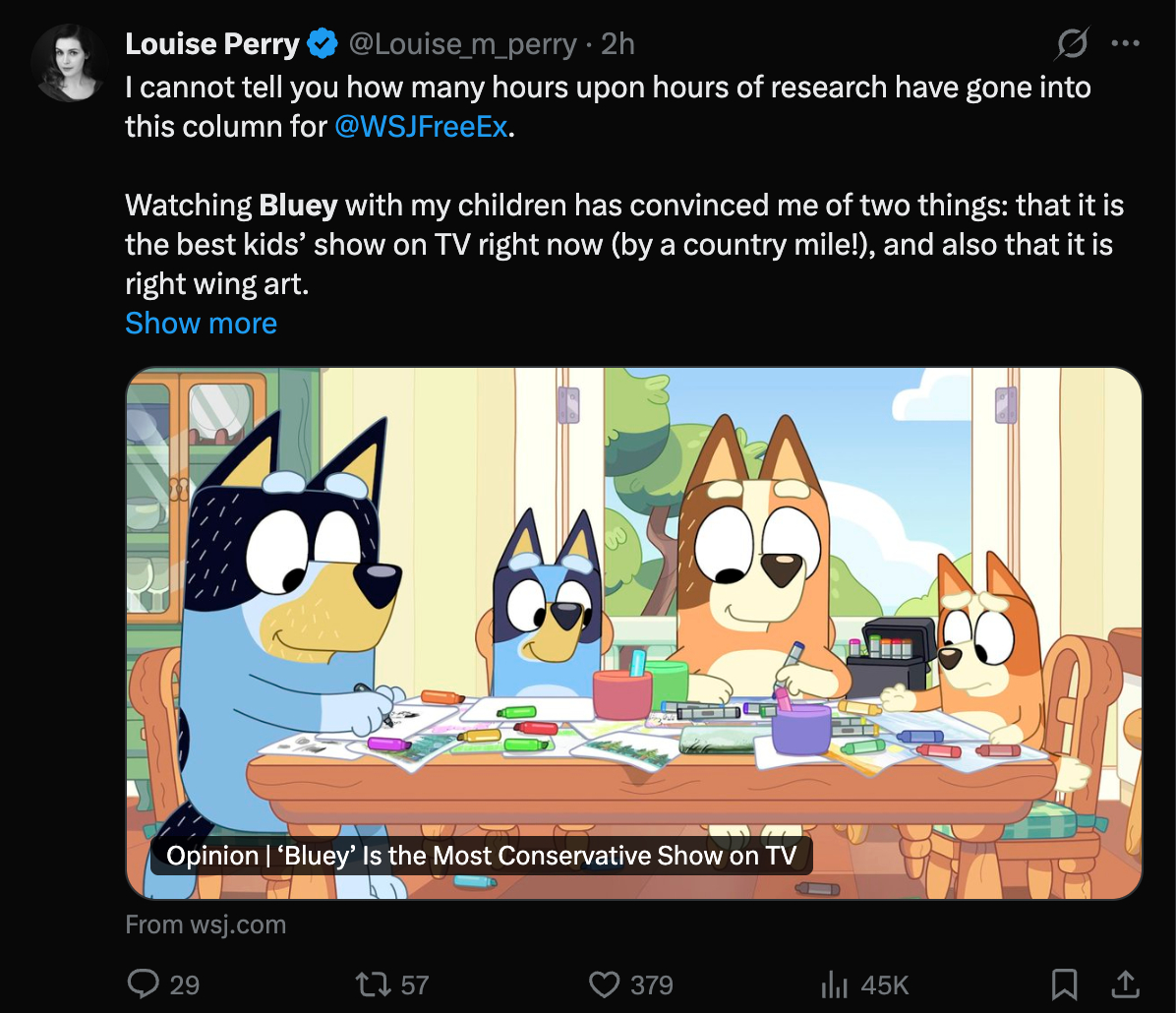This screenshot has height=1013, width=1176.
Task: Click the 2h timestamp
Action: tap(617, 44)
